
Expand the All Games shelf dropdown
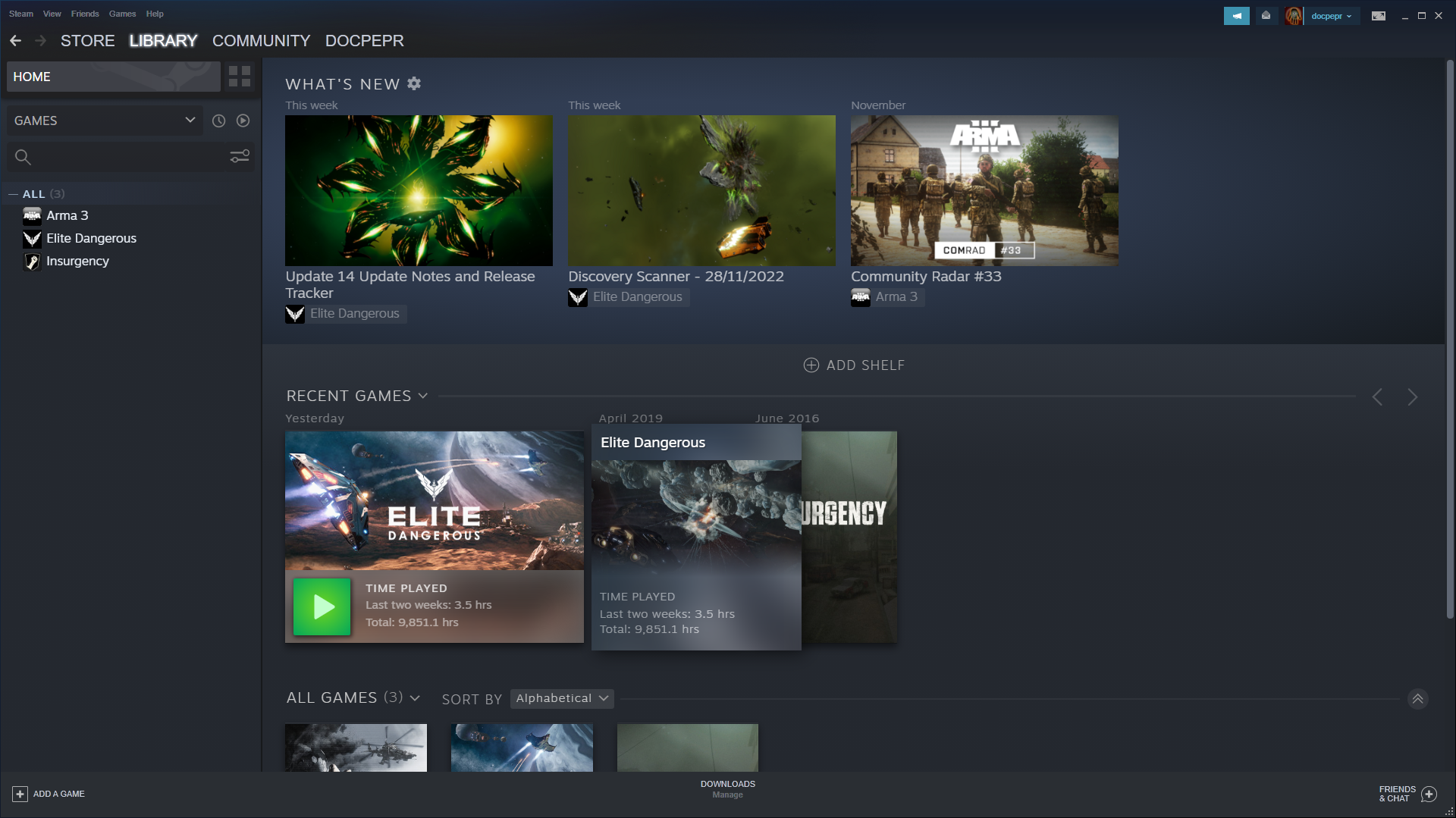pyautogui.click(x=415, y=698)
